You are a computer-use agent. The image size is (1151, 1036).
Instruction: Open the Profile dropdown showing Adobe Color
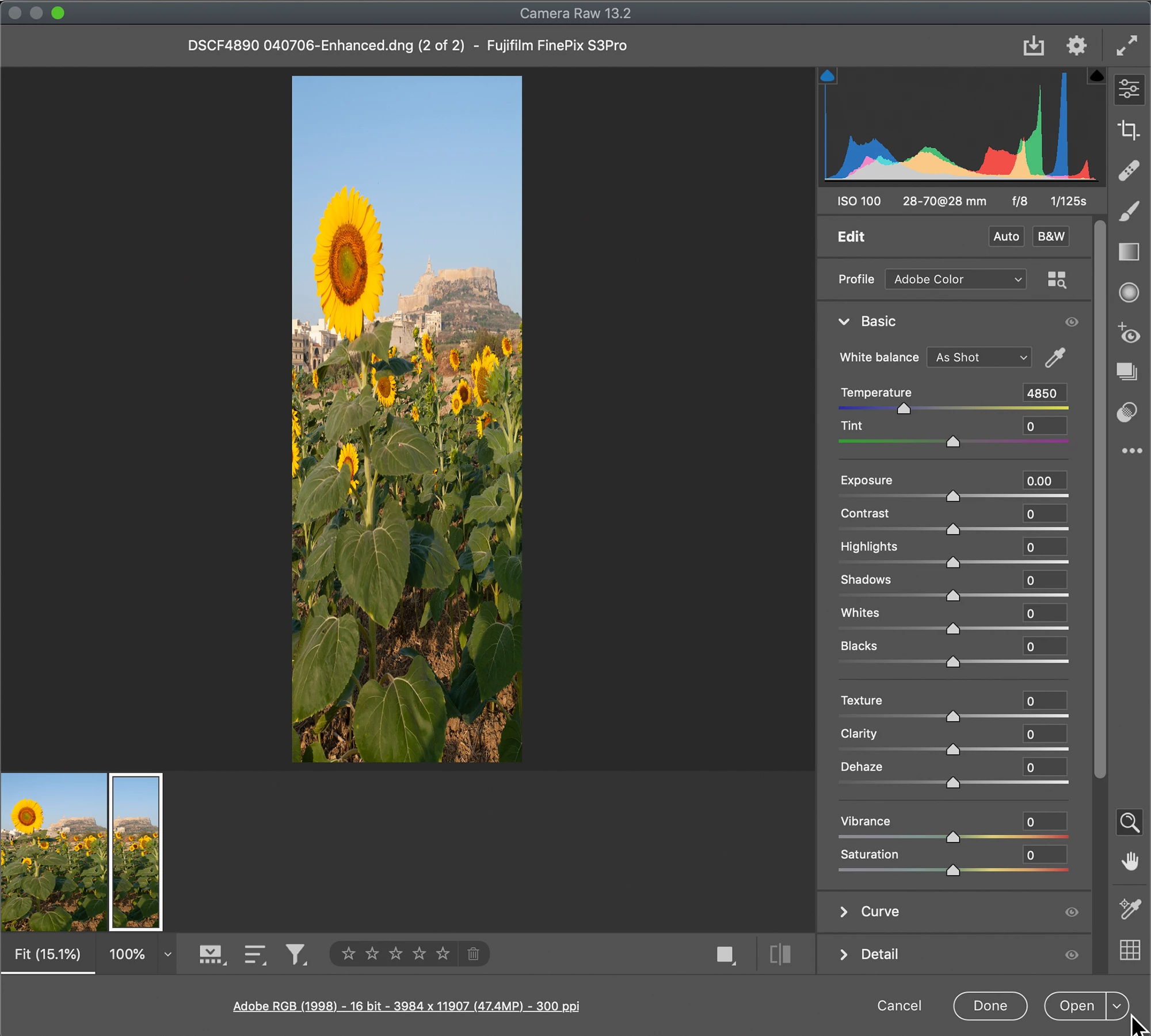coord(955,280)
